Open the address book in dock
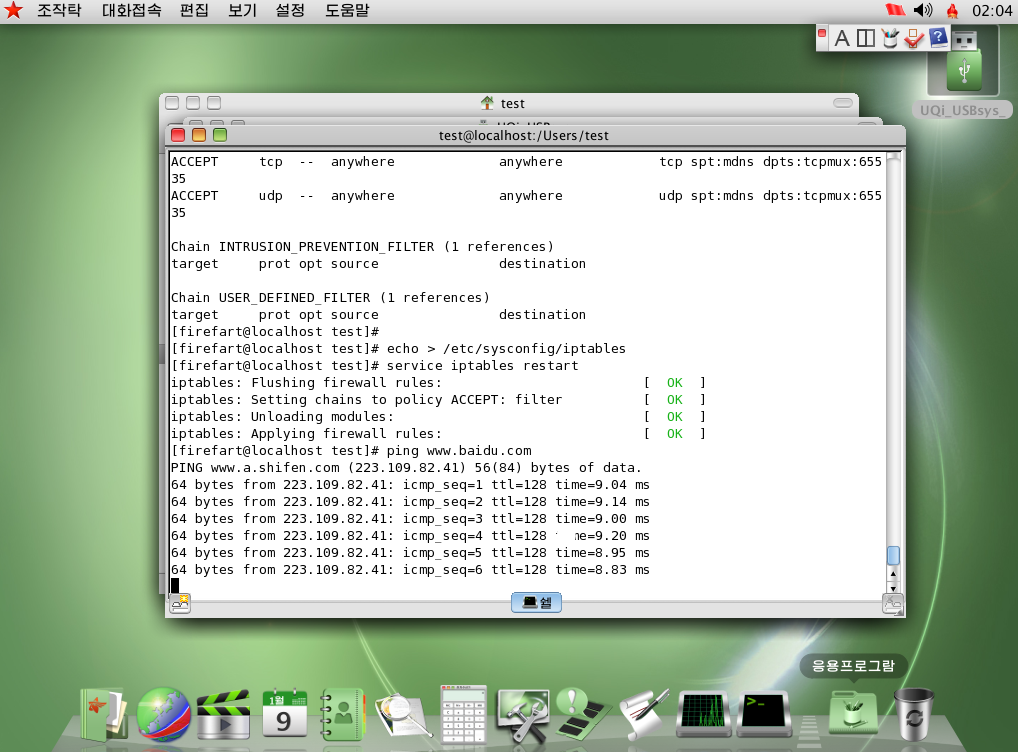This screenshot has width=1018, height=752. click(342, 714)
